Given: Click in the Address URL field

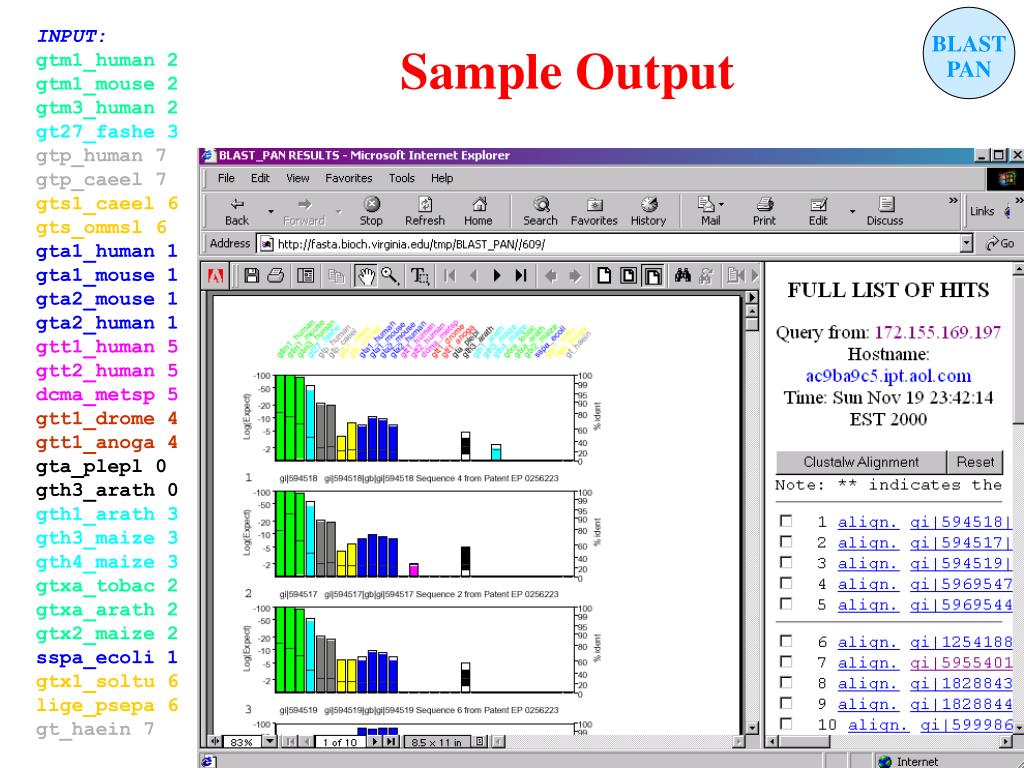Looking at the screenshot, I should (609, 244).
